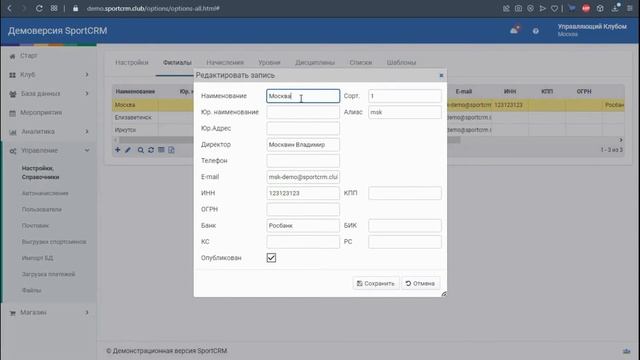Click the red adblock extension icon

coord(586,8)
